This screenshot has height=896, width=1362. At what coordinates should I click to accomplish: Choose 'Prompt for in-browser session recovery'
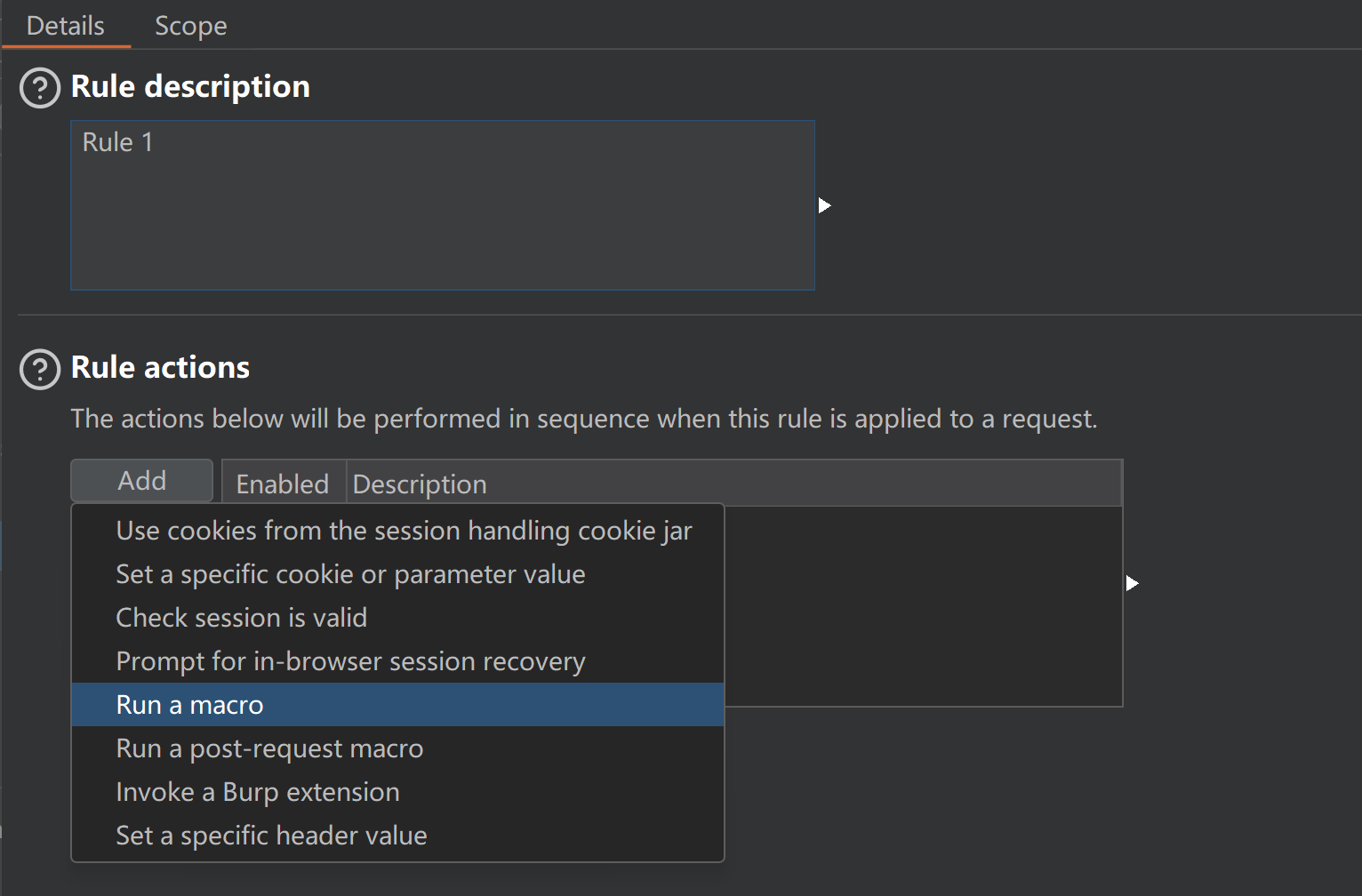coord(350,661)
